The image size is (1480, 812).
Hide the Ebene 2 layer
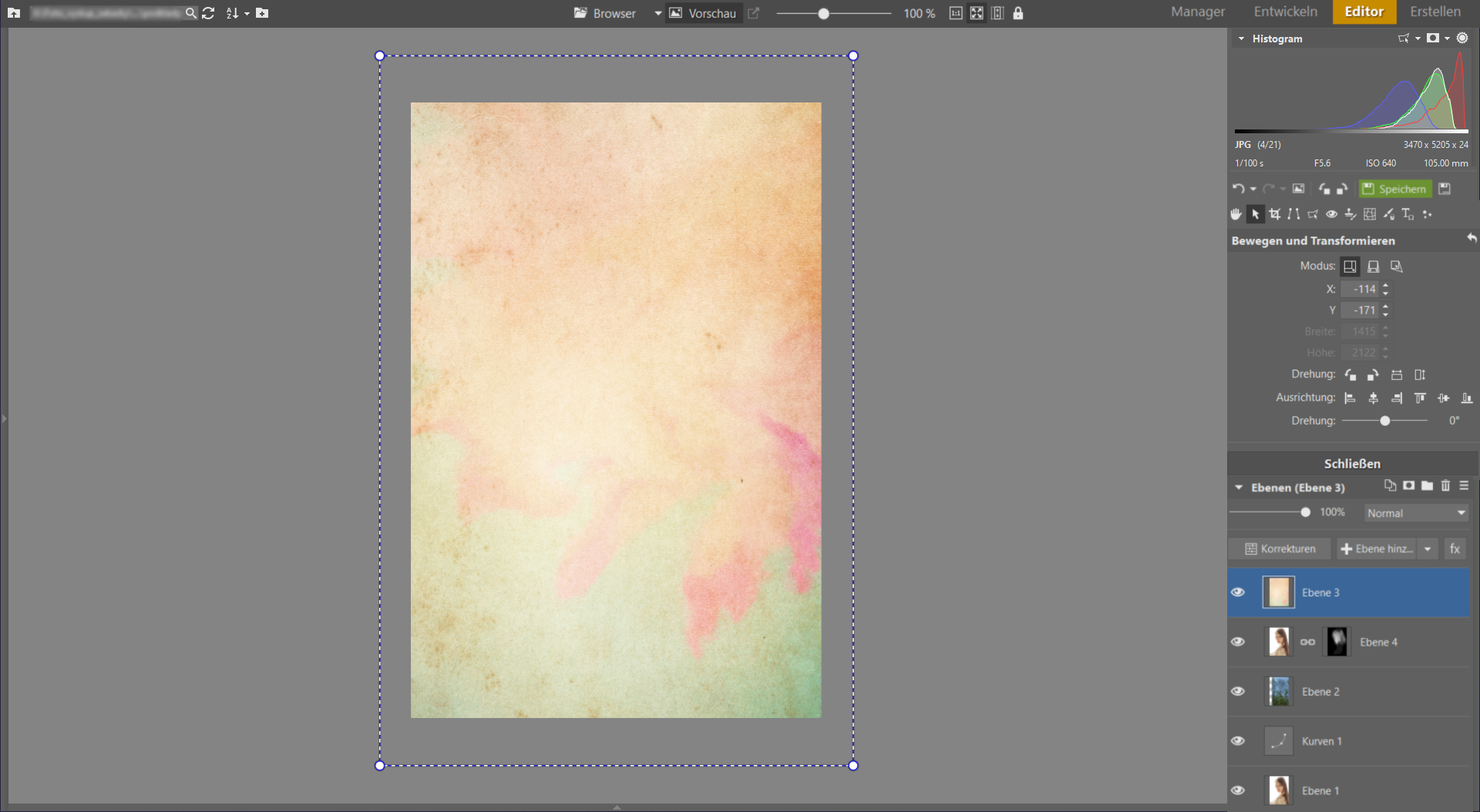(1238, 691)
